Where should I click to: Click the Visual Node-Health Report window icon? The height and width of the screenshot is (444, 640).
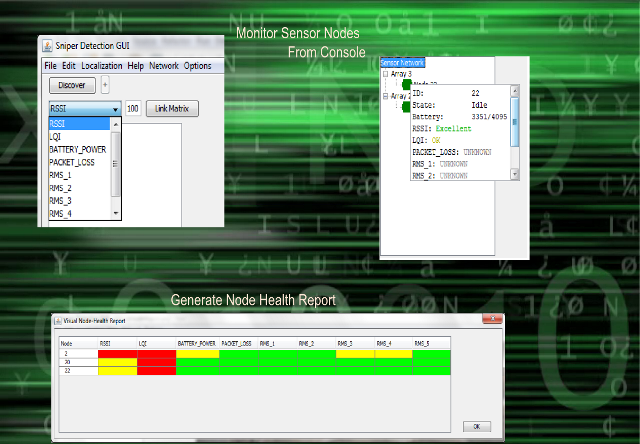[57, 320]
